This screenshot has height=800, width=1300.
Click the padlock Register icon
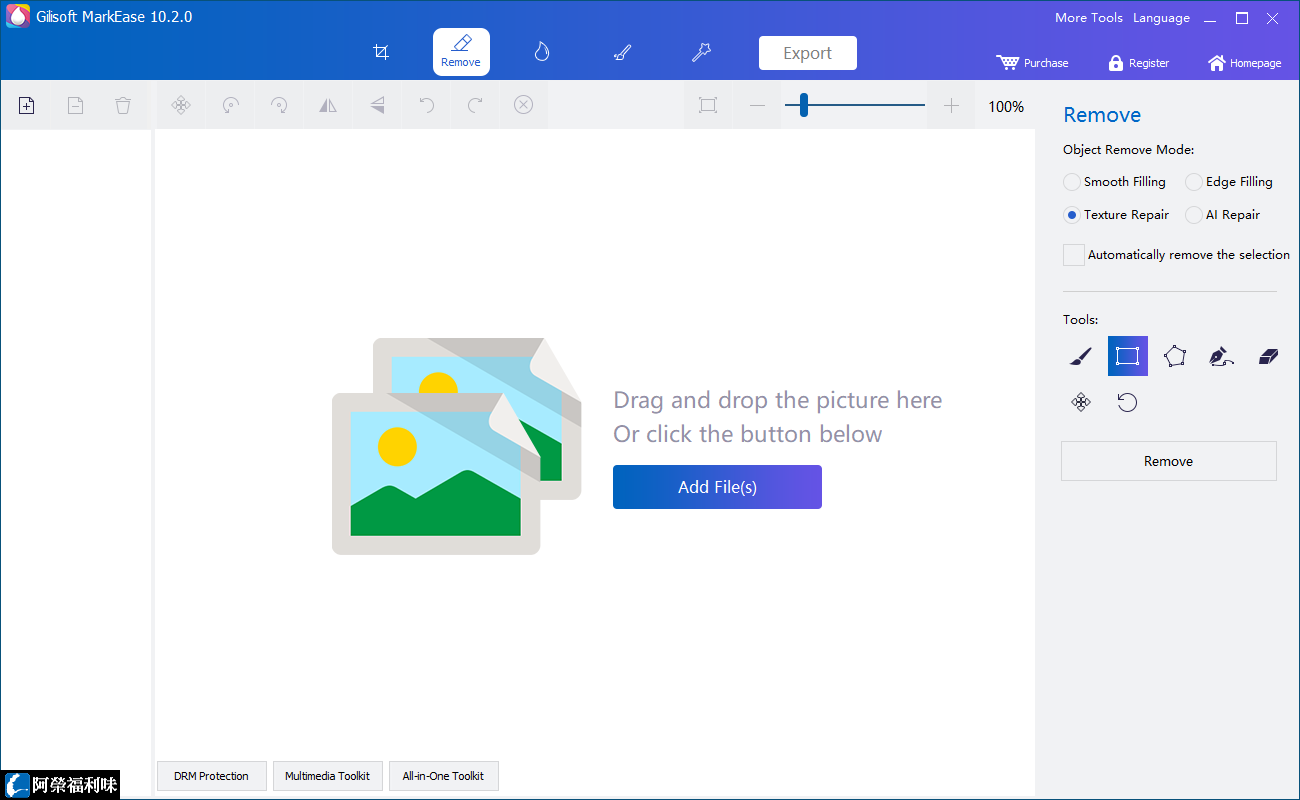tap(1116, 62)
